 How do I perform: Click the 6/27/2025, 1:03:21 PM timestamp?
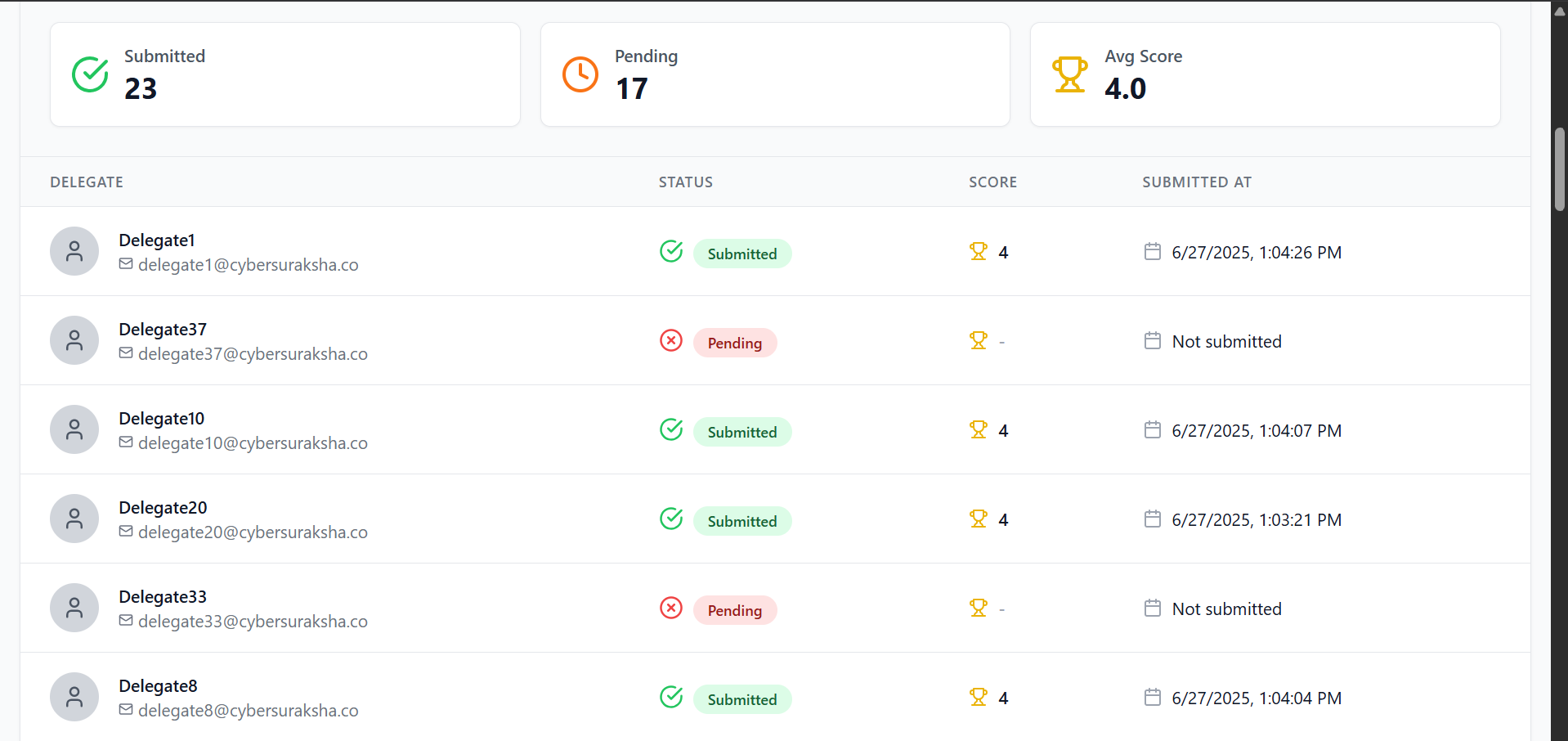point(1257,520)
